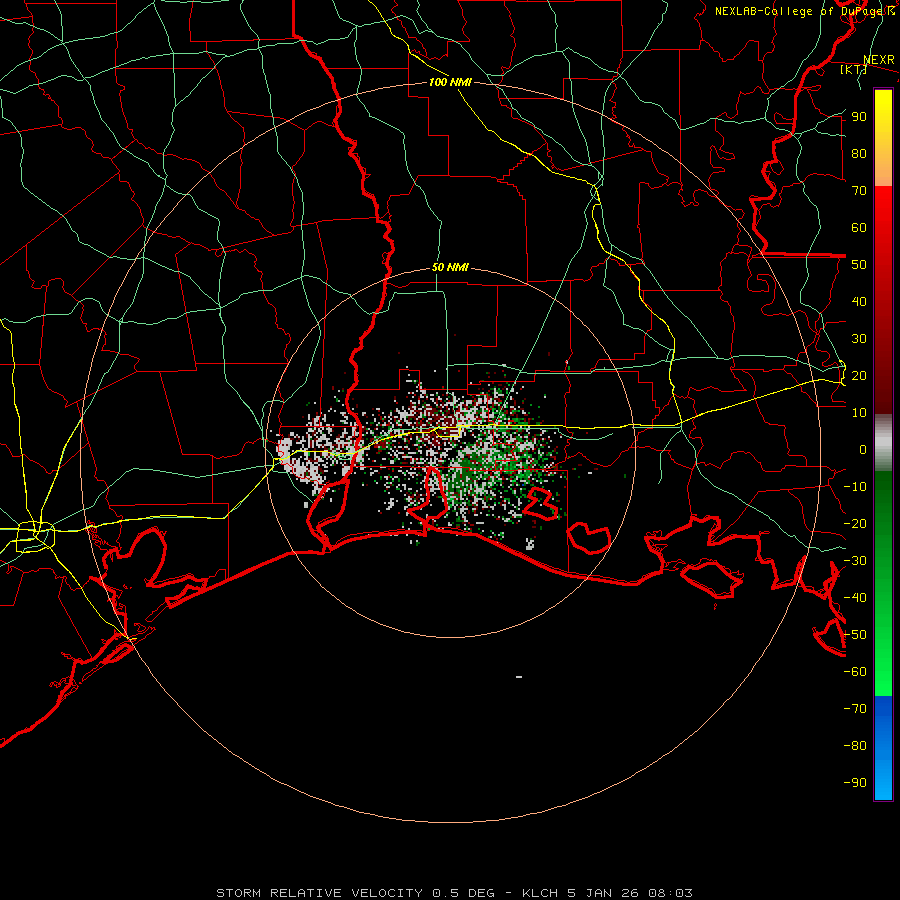900x900 pixels.
Task: Select the -40 value on velocity scale
Action: 855,598
